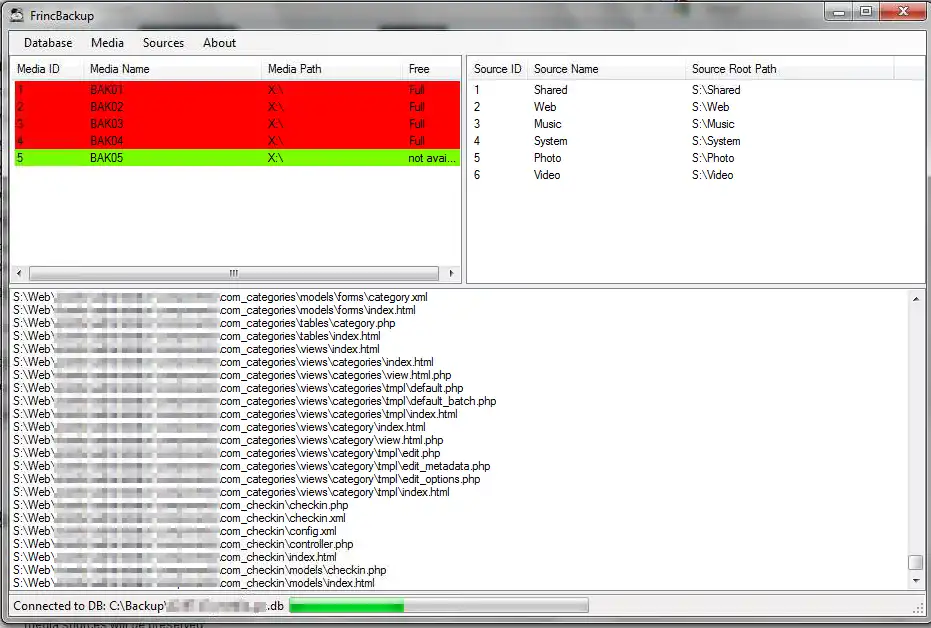This screenshot has width=931, height=628.
Task: Click the right arrow of media list scrollbar
Action: (x=451, y=273)
